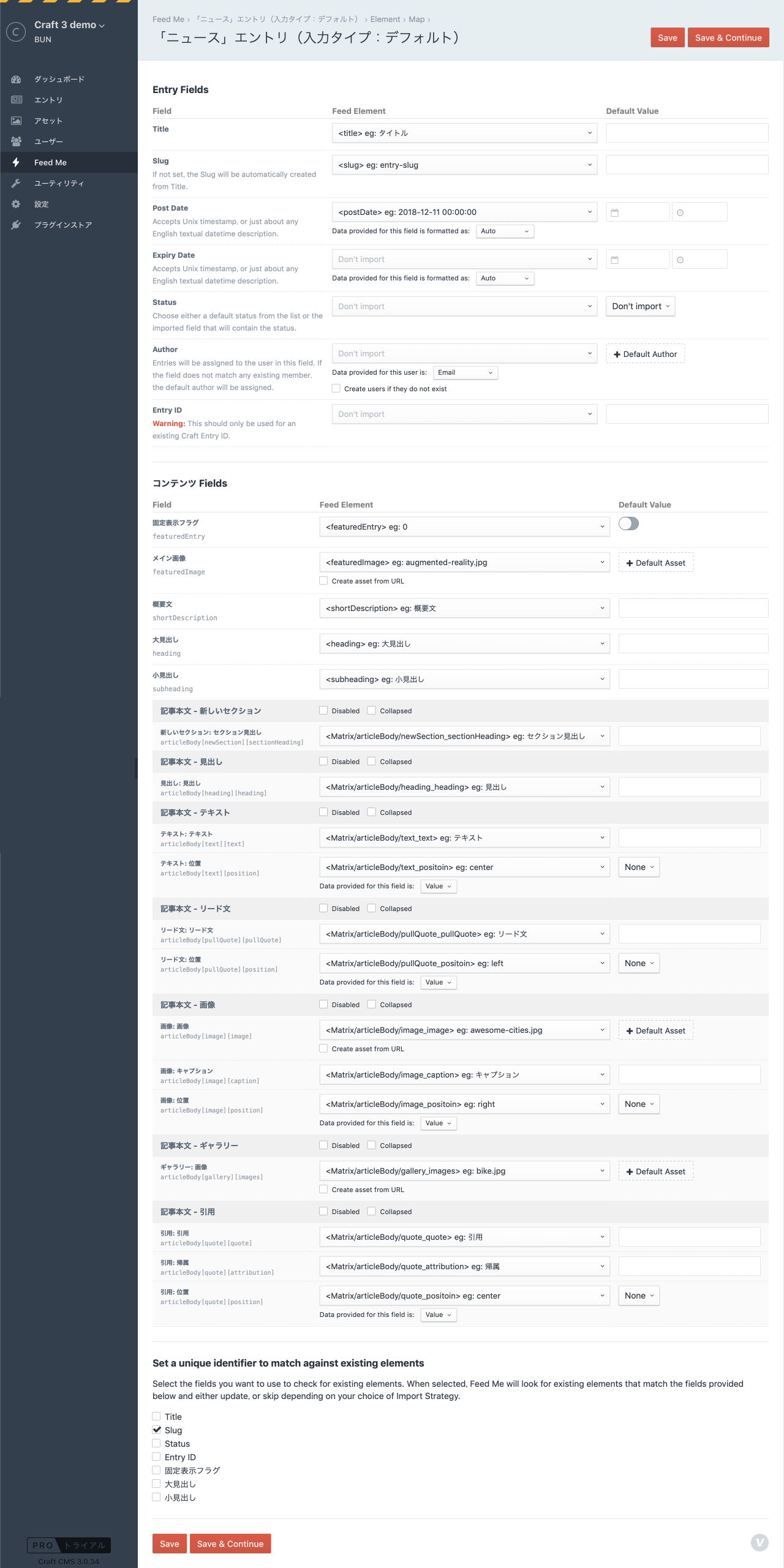The width and height of the screenshot is (784, 1568).
Task: Click the Element breadcrumb link
Action: coord(385,20)
